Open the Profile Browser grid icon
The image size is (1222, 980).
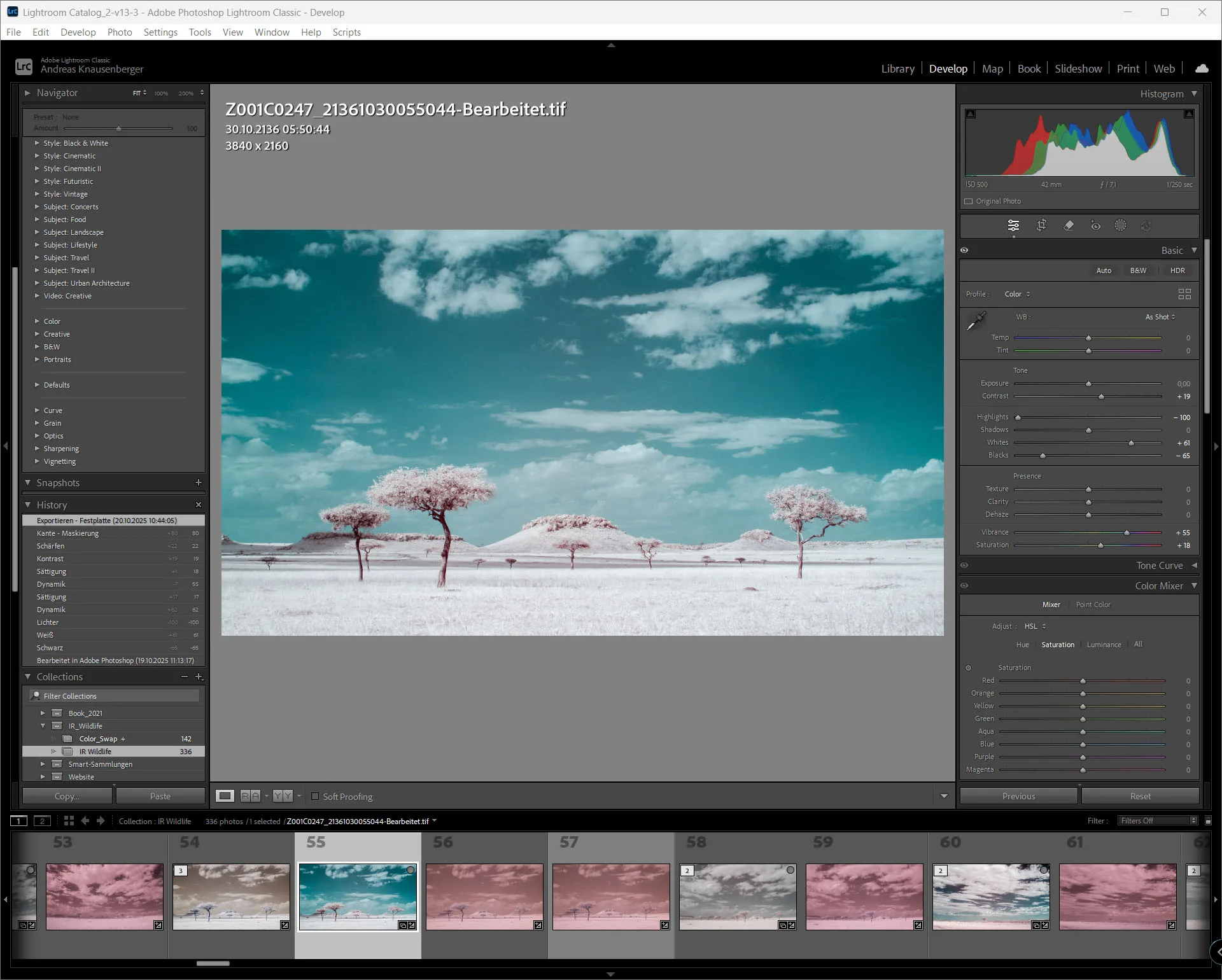coord(1184,294)
